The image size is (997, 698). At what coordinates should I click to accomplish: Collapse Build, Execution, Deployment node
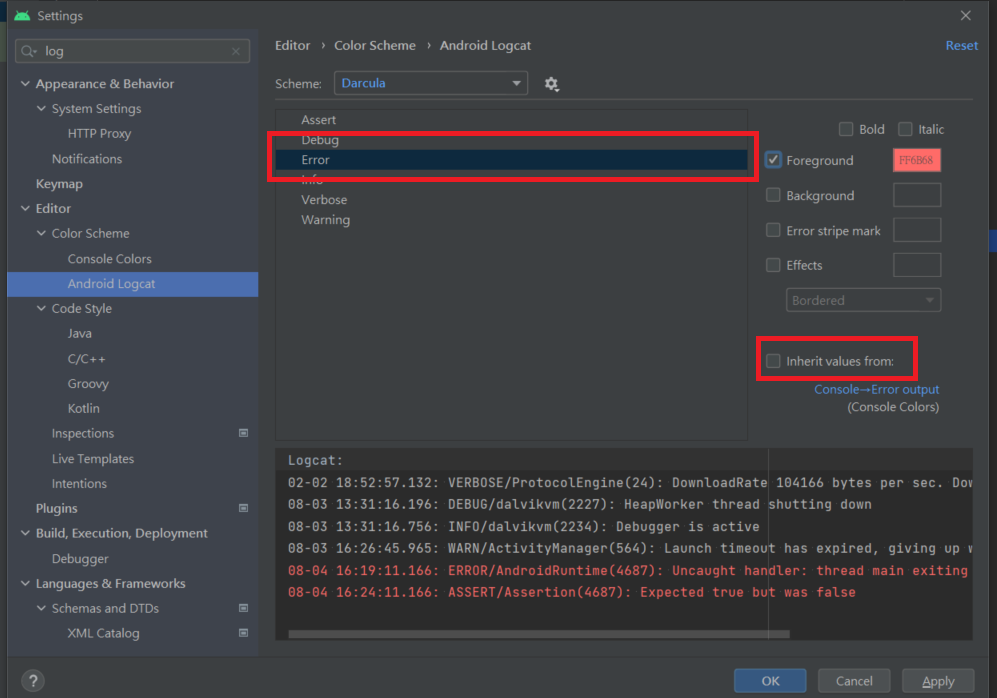pos(25,533)
